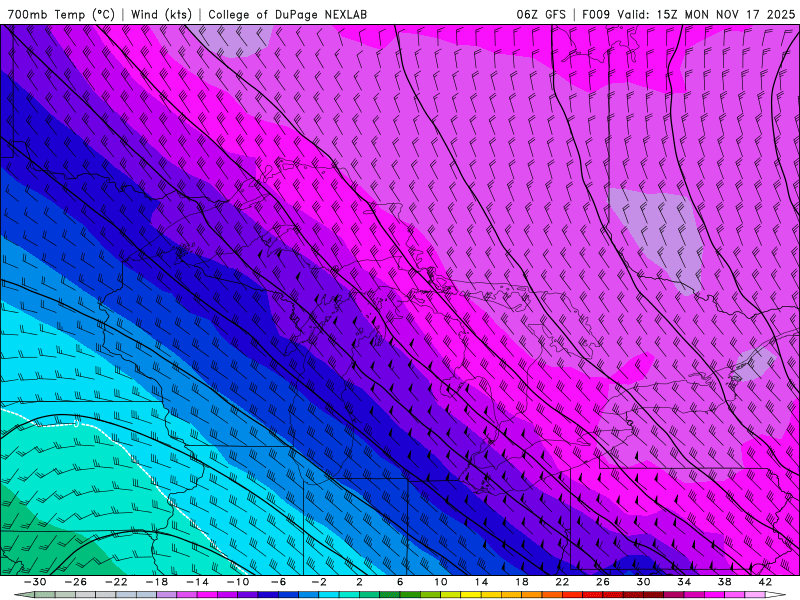Click the '-26' color scale label
800x600 pixels.
coord(76,582)
